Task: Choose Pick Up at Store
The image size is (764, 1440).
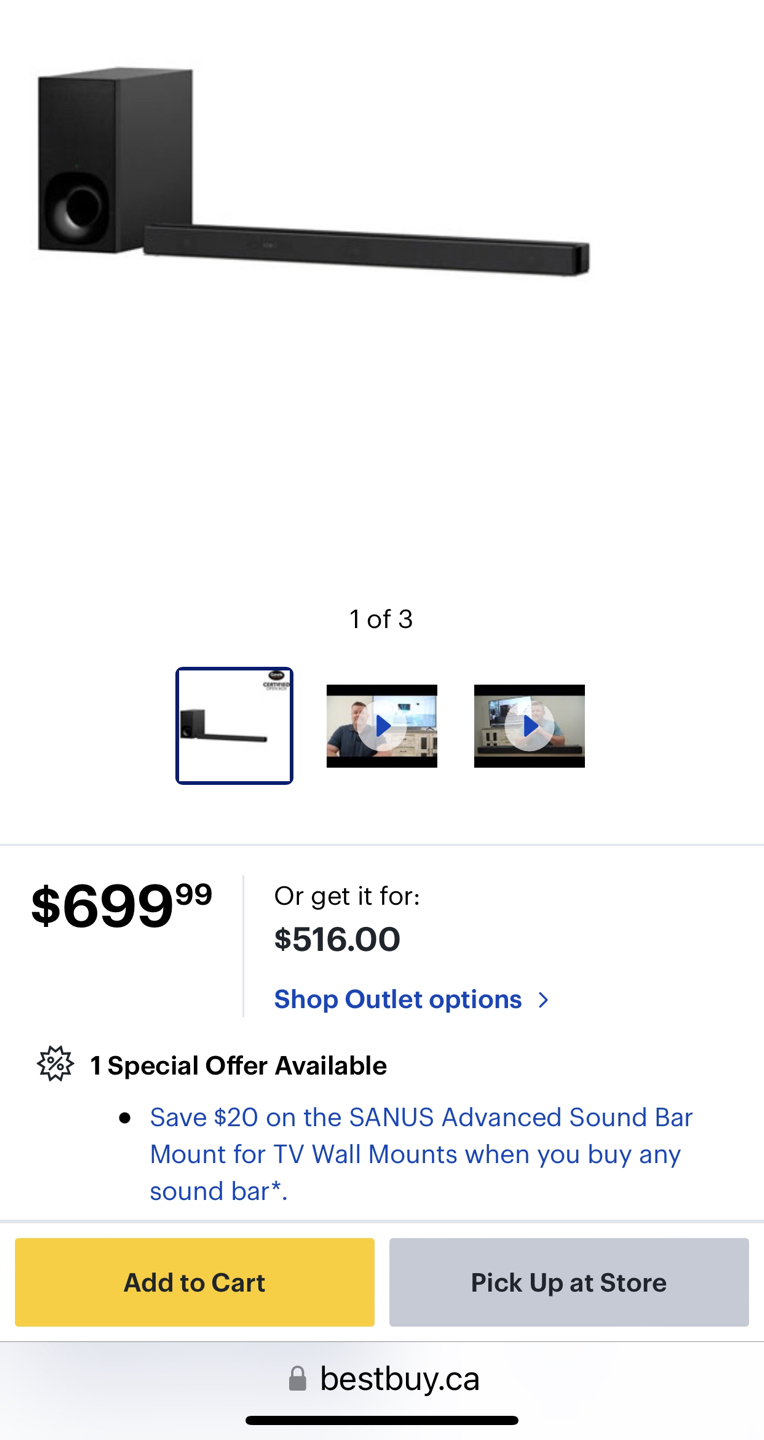Action: [569, 1282]
